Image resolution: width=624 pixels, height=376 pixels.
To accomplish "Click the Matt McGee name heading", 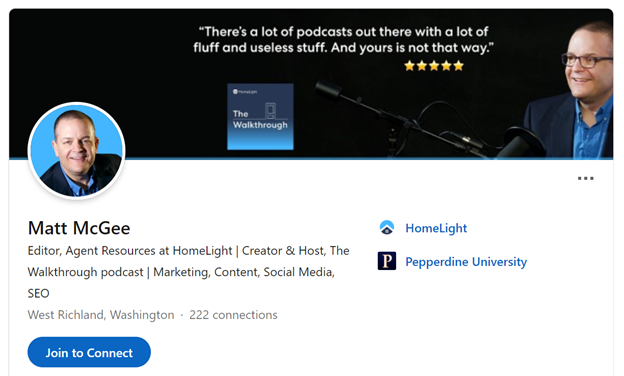I will pos(79,228).
